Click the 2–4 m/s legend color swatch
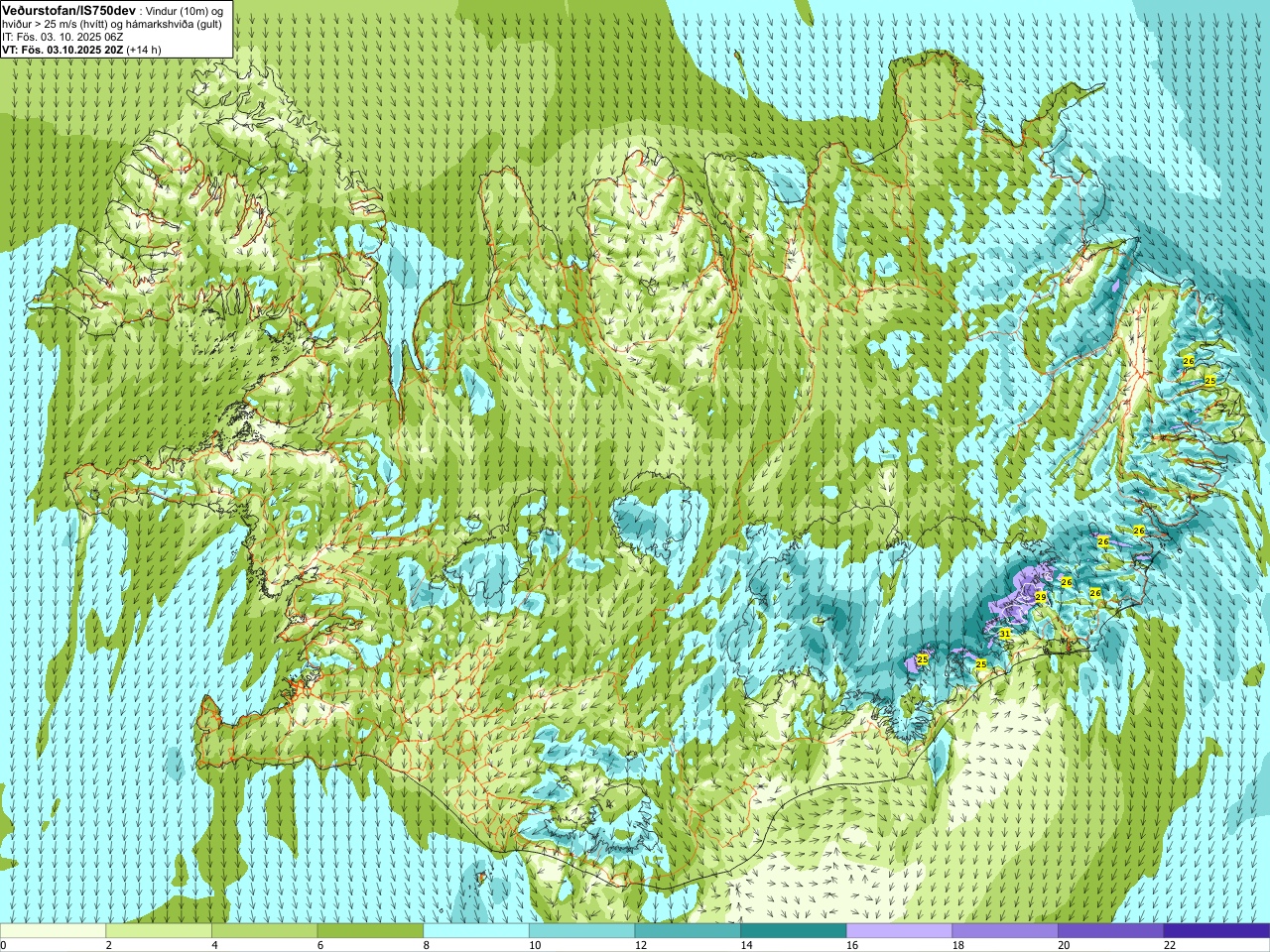1270x952 pixels. (159, 930)
